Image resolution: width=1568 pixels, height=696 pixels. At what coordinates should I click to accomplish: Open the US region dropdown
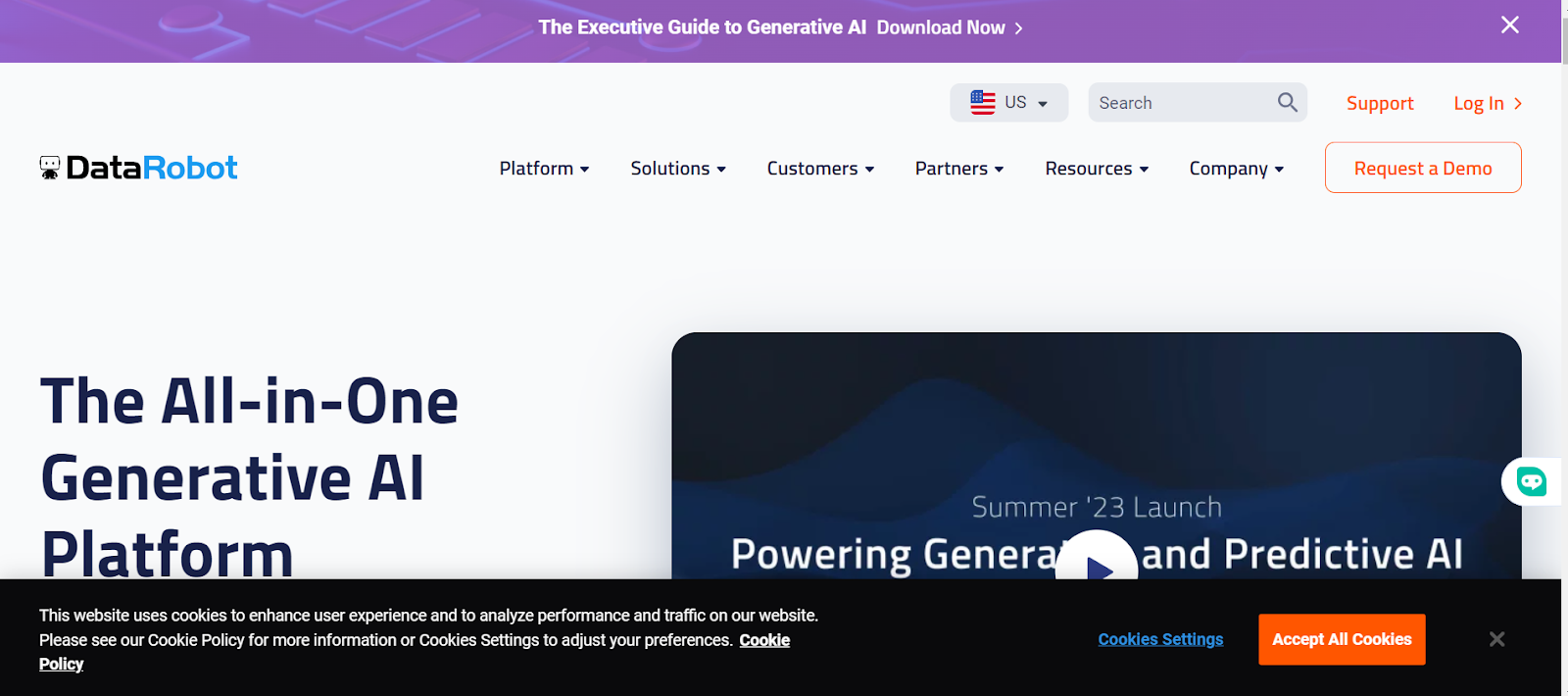(x=1008, y=102)
